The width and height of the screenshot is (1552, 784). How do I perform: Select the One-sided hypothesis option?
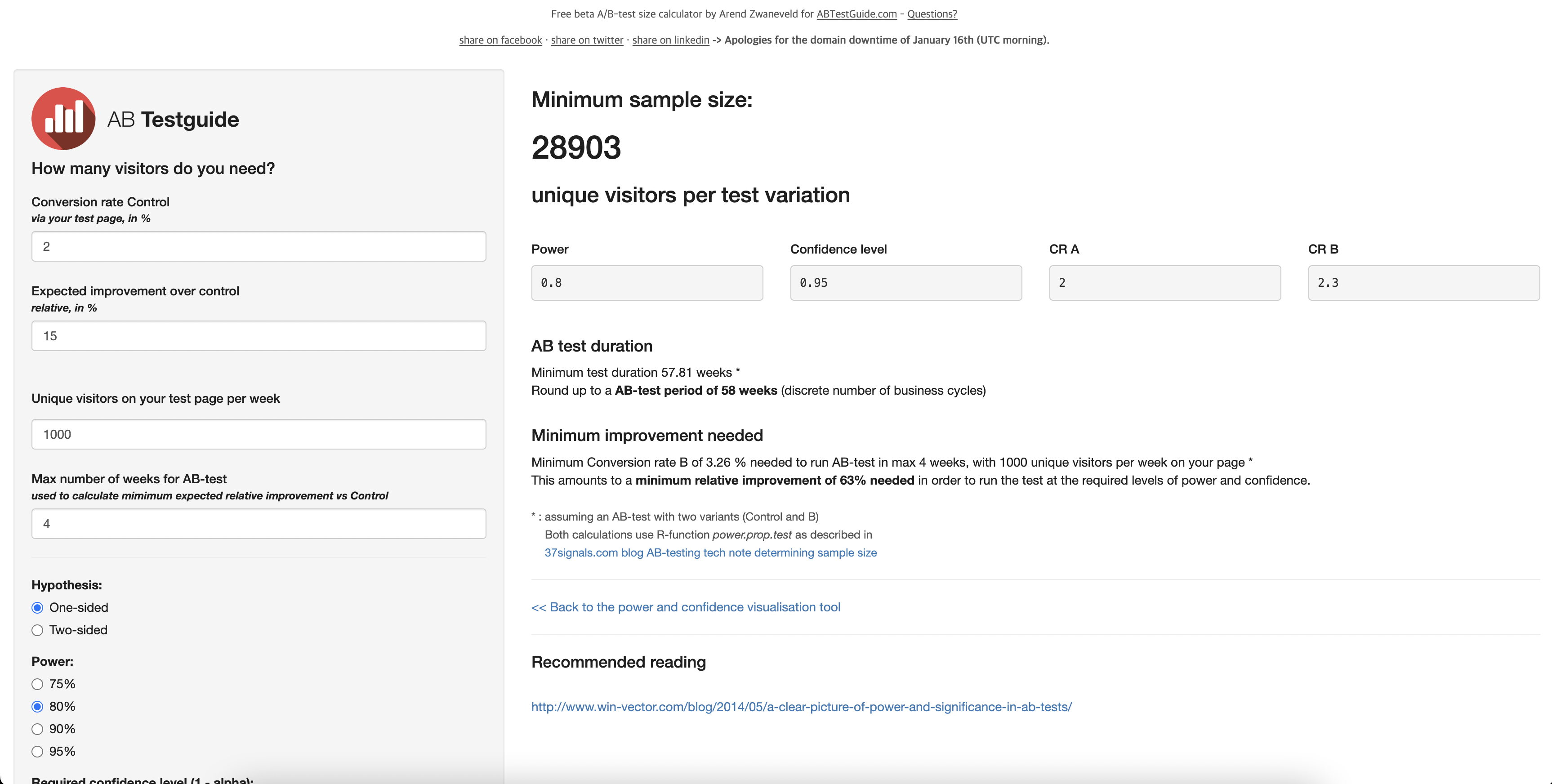coord(37,607)
